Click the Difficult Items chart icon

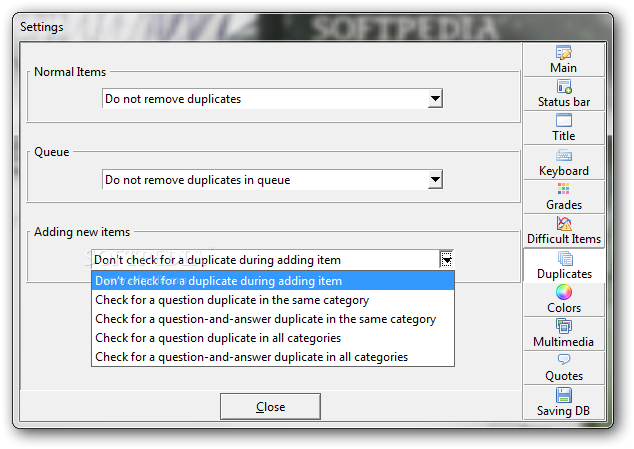coord(564,223)
